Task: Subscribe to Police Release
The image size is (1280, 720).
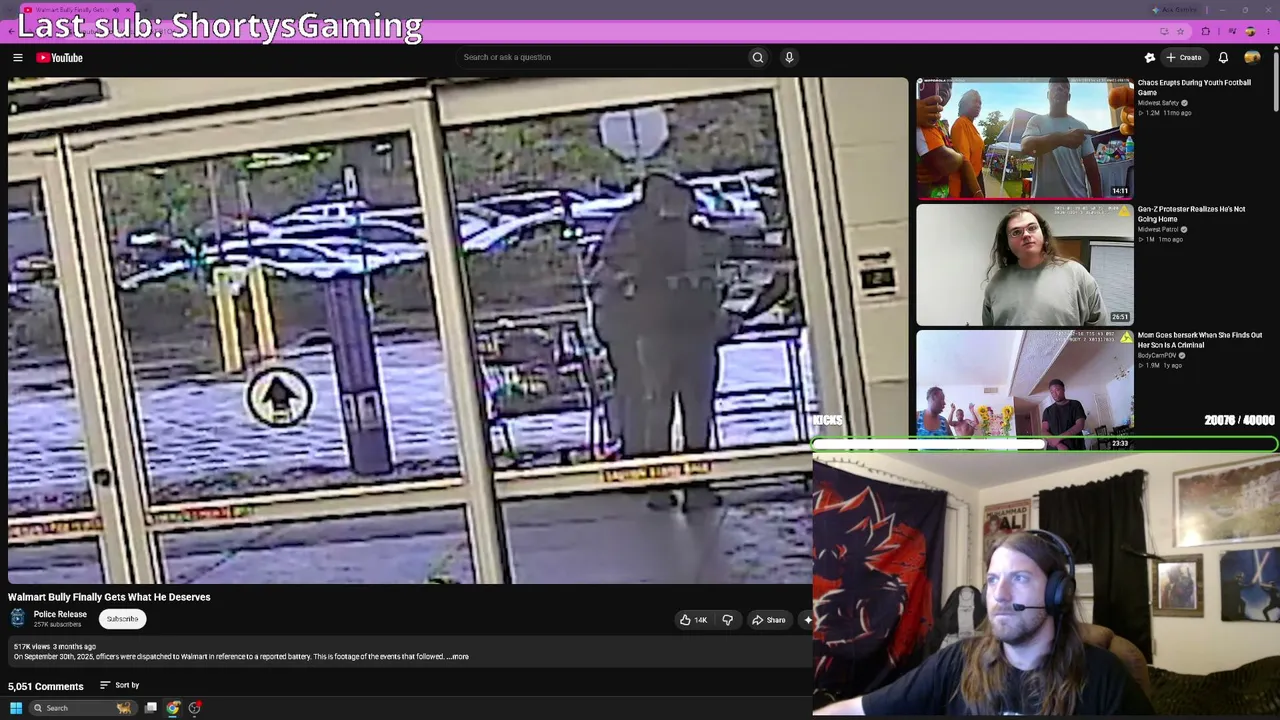Action: tap(123, 619)
